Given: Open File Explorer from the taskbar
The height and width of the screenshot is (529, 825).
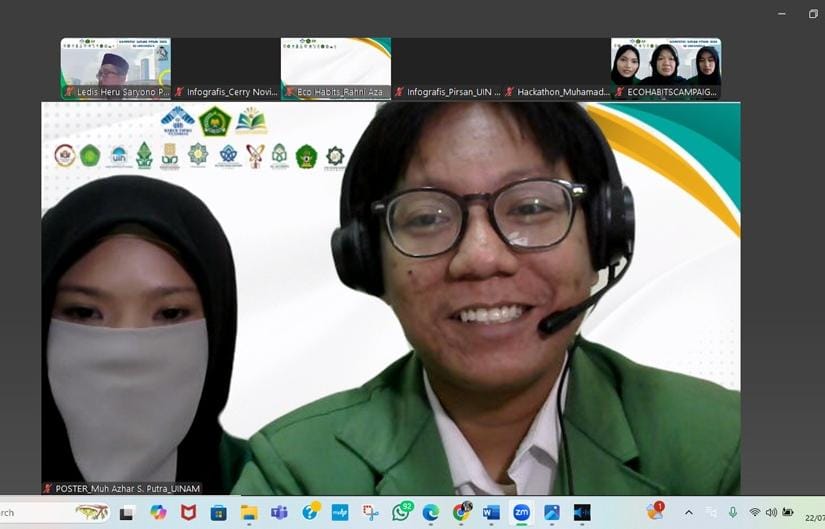Looking at the screenshot, I should (x=249, y=513).
